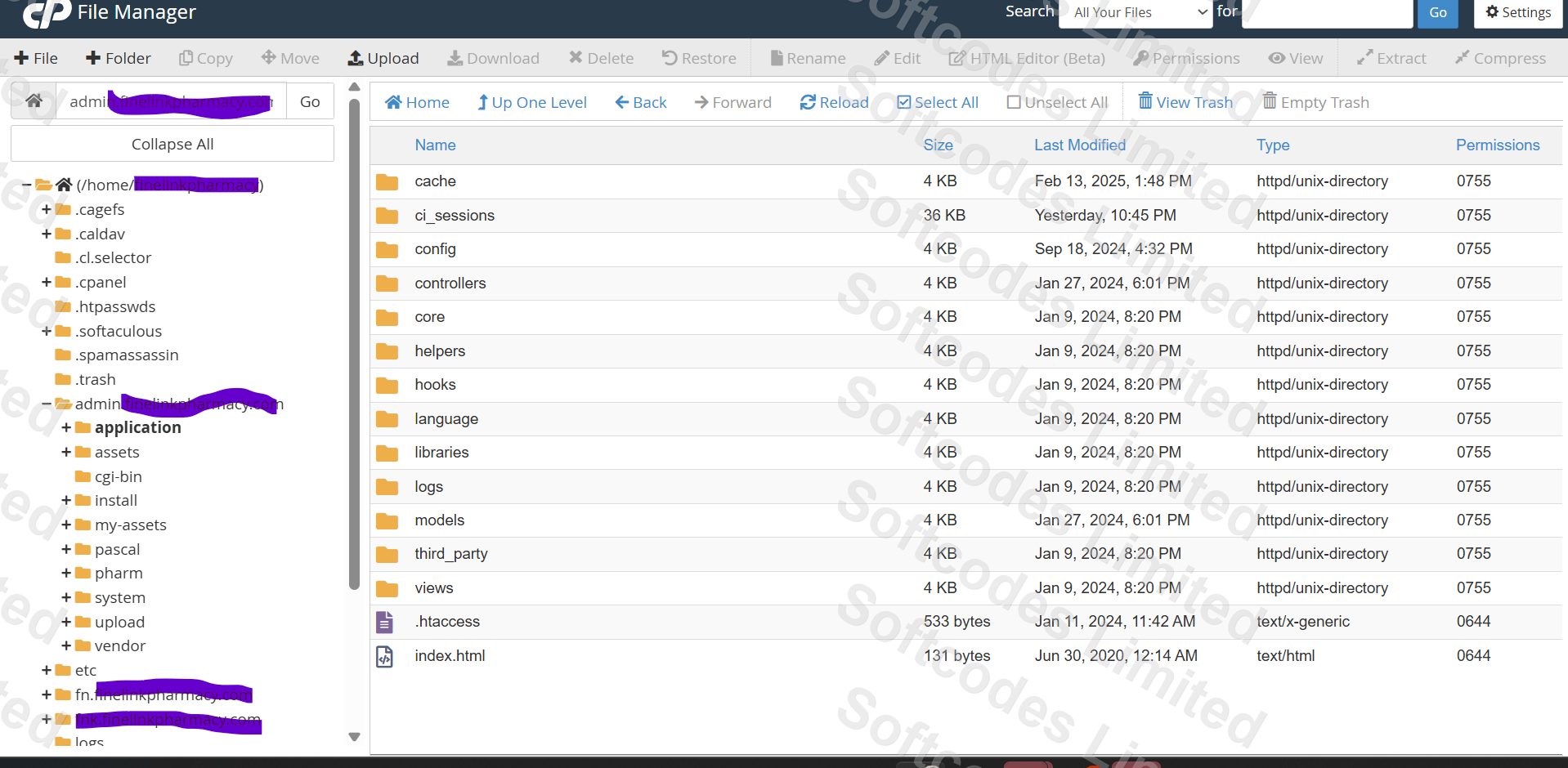Expand the .cagefs folder node
The height and width of the screenshot is (768, 1568).
click(47, 209)
